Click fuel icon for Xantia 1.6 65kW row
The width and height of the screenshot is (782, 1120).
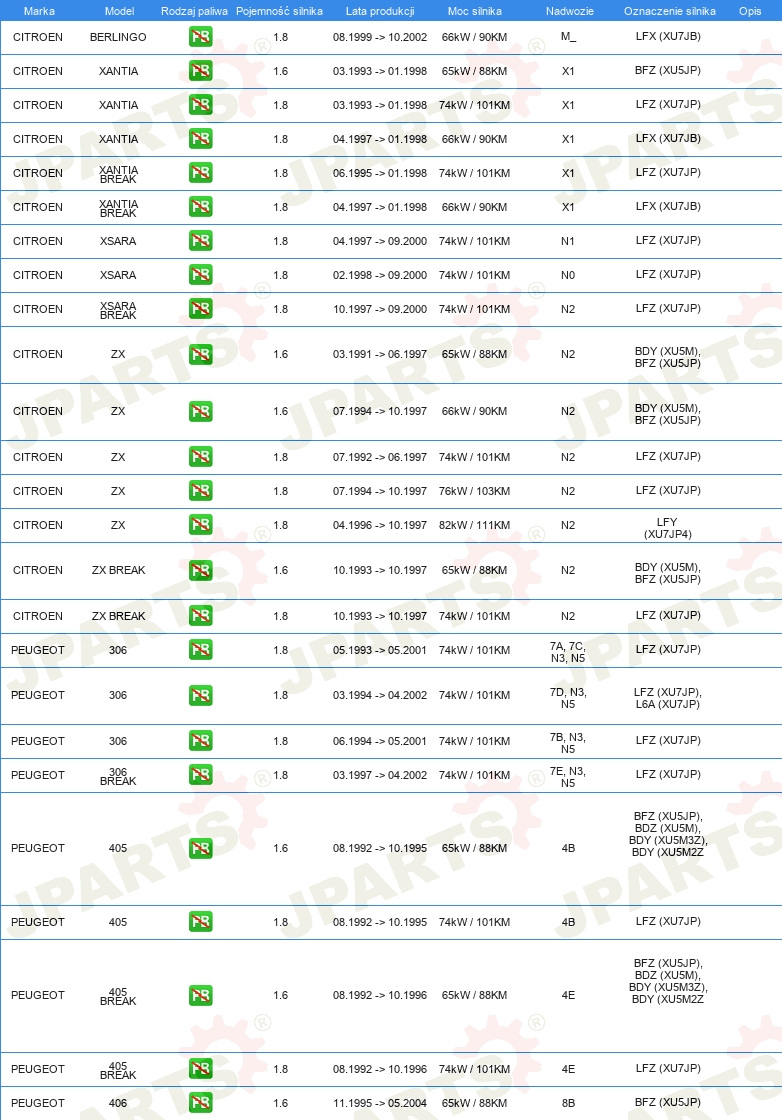[201, 71]
